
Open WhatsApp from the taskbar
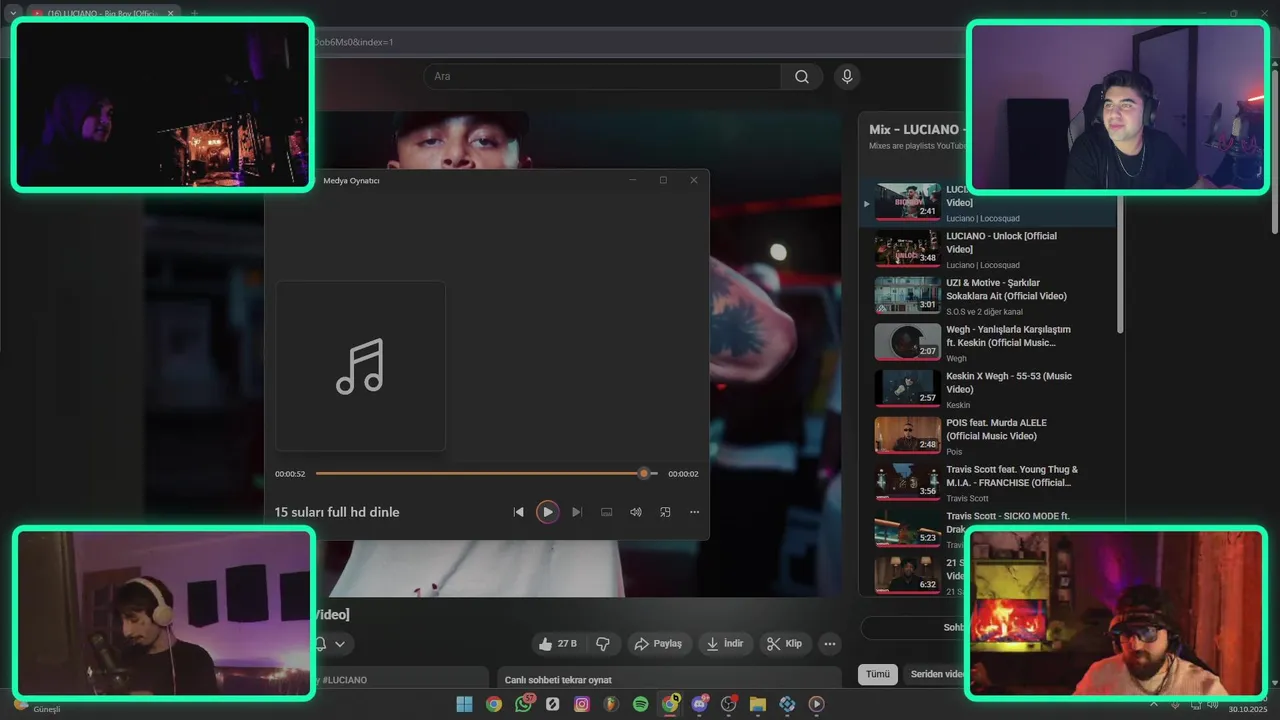(524, 704)
